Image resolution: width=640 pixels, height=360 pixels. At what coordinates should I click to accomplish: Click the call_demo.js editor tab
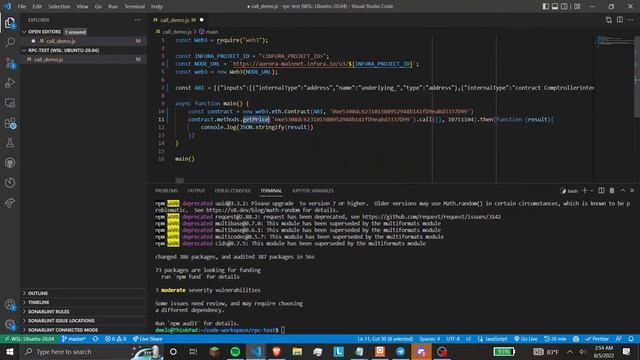pos(178,20)
